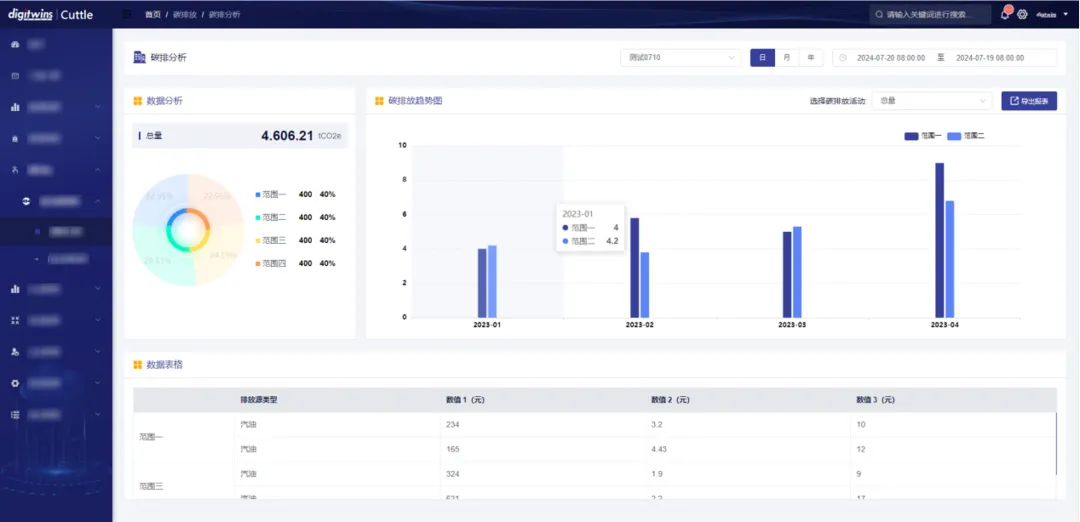
Task: Click the end date 2024-07-19 08:00:00 field
Action: point(990,58)
